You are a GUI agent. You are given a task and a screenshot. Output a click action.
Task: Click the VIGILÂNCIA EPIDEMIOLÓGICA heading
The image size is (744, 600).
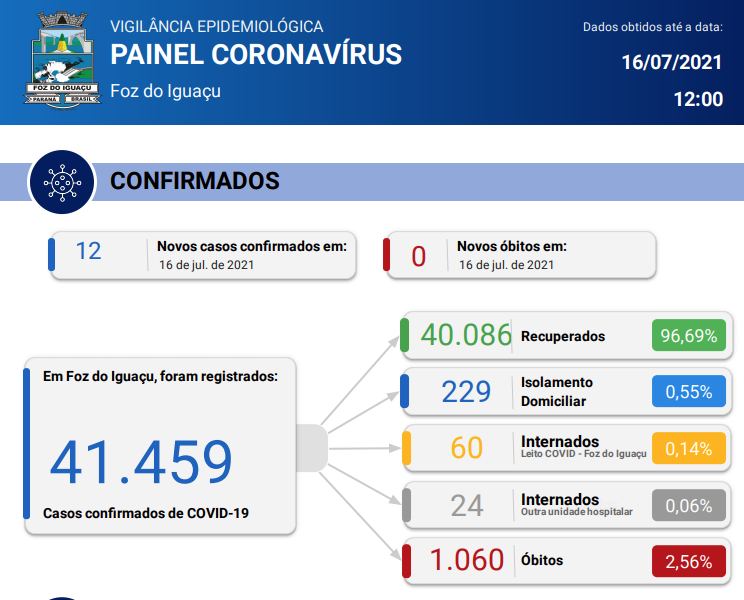[216, 27]
